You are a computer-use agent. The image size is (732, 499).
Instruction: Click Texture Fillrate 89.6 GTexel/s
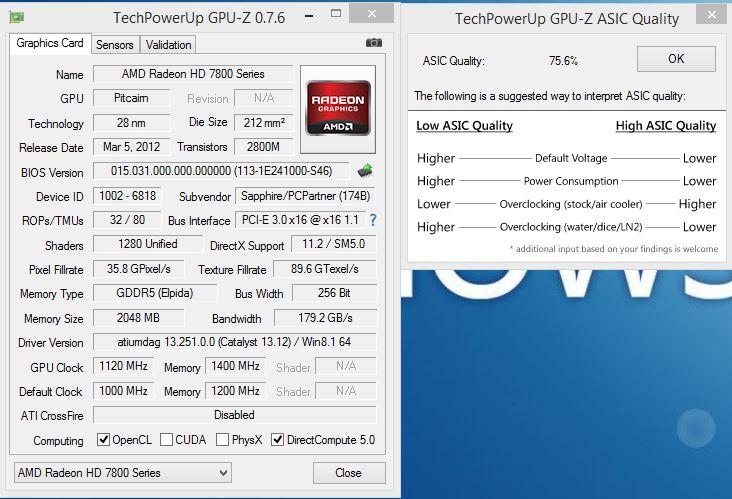tap(325, 269)
